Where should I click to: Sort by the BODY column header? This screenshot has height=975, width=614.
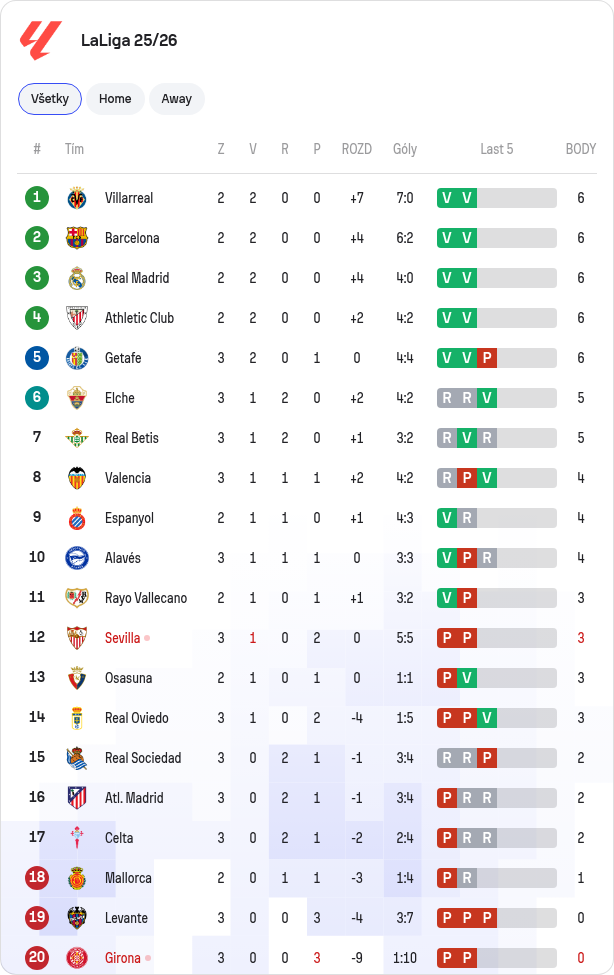coord(580,149)
